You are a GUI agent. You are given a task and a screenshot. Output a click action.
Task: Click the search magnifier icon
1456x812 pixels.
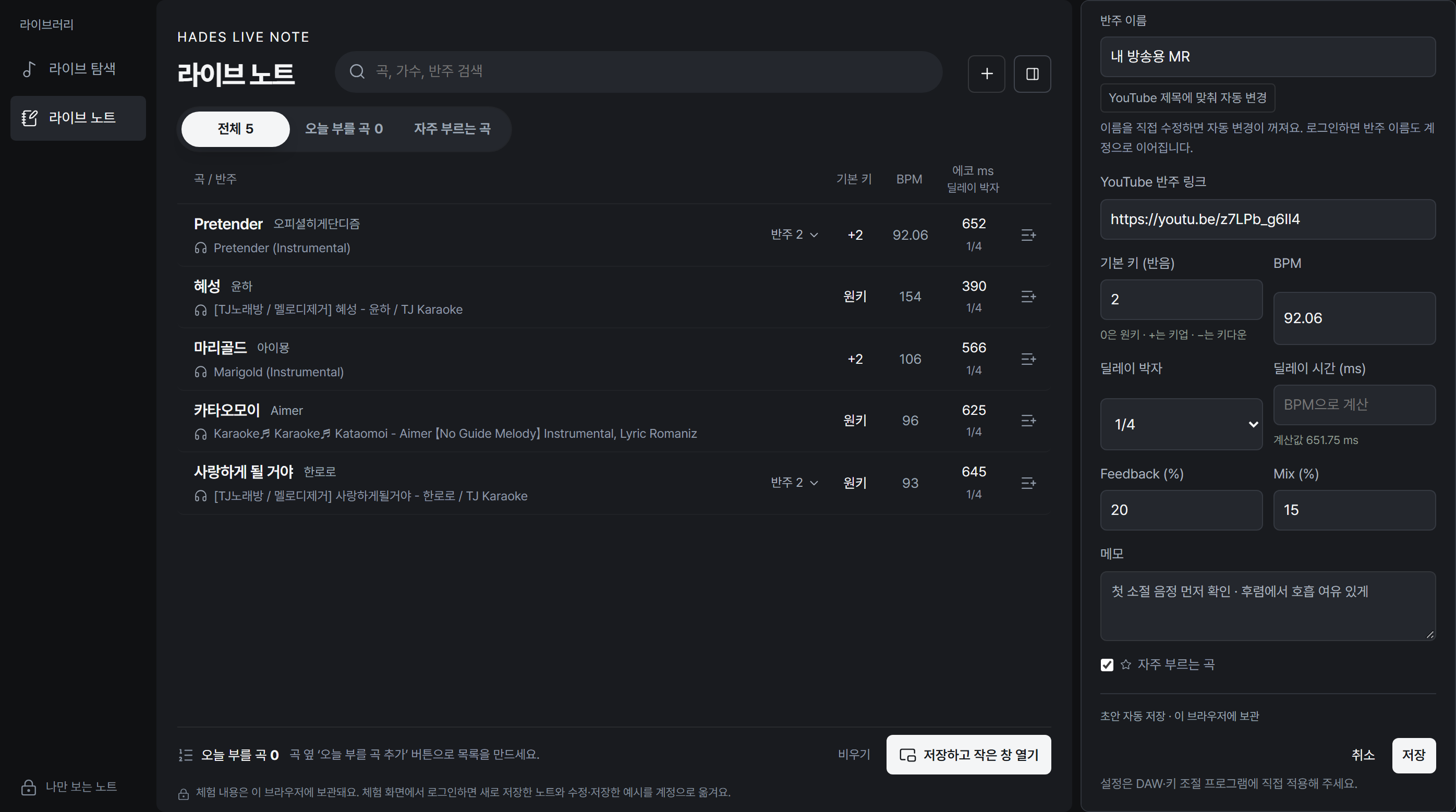coord(357,71)
